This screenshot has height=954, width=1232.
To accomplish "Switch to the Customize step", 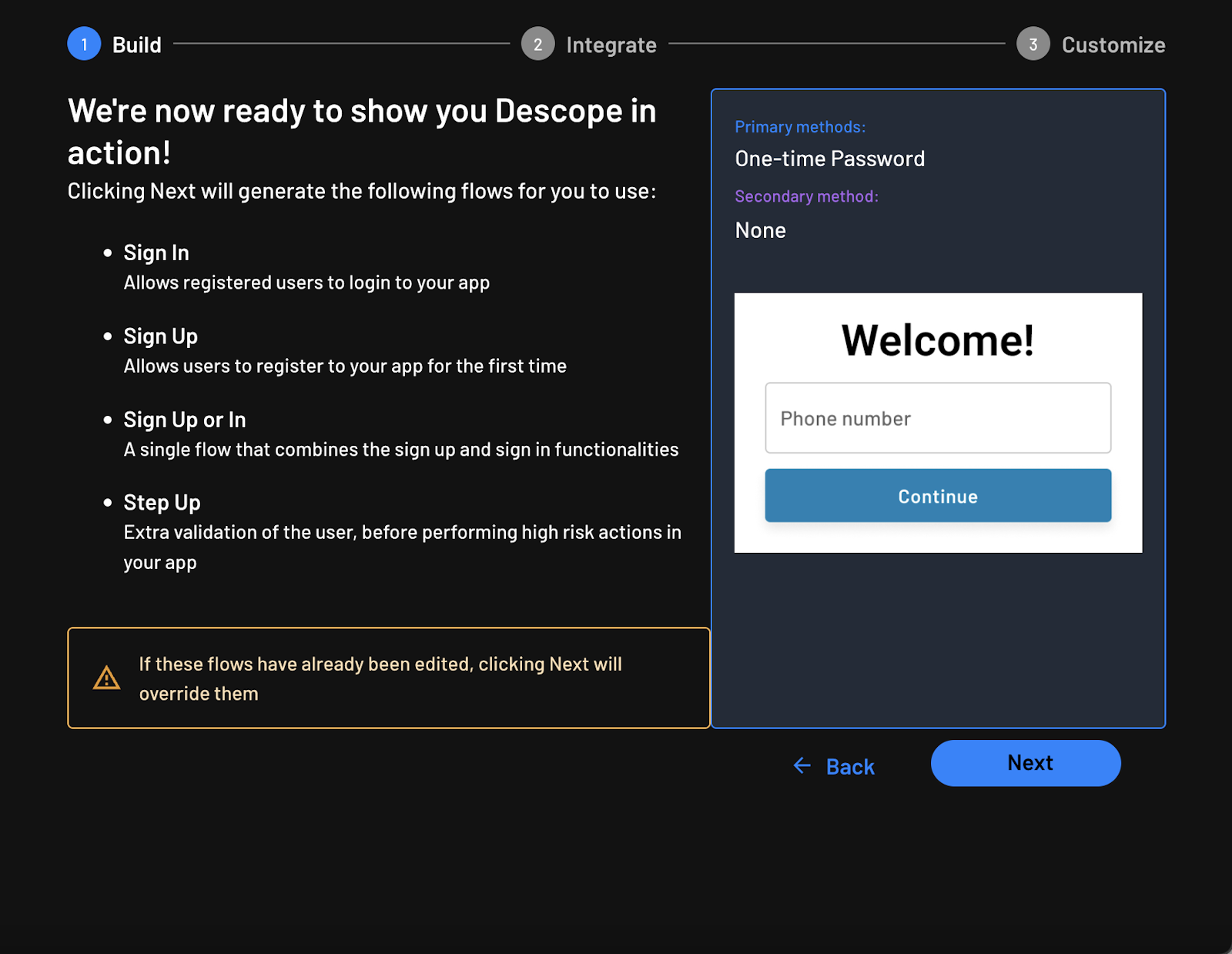I will 1113,44.
